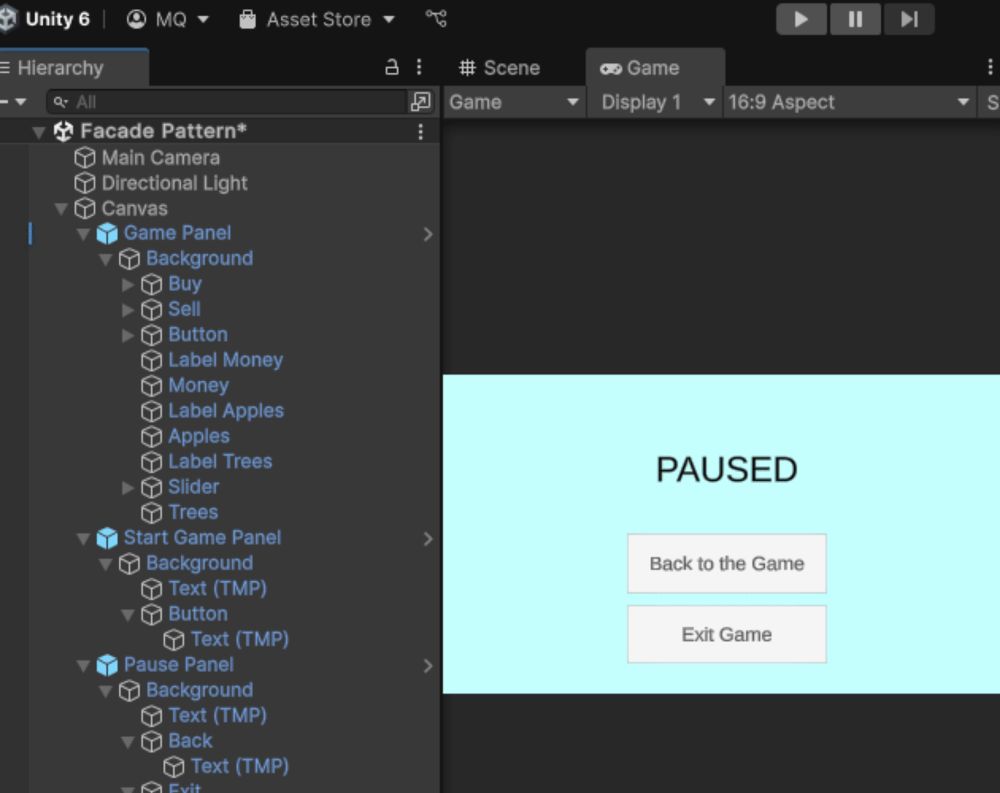Click the Directional Light cube icon
Screen dimensions: 1000x793
coord(85,183)
